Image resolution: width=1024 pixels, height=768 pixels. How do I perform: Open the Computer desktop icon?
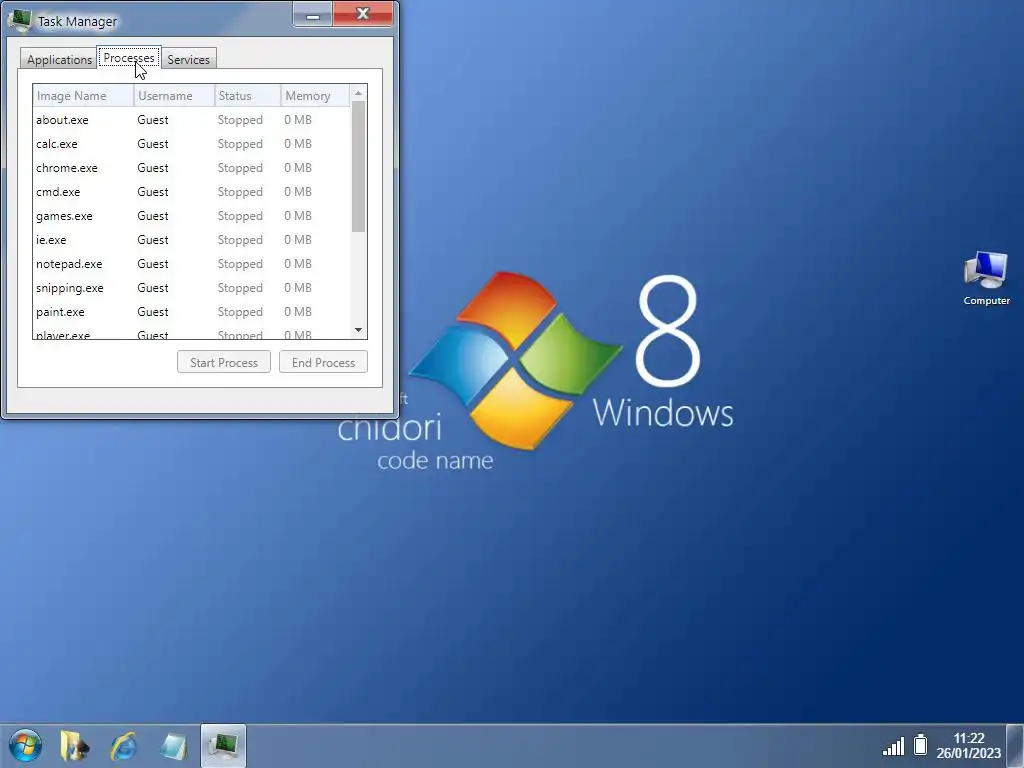point(986,278)
